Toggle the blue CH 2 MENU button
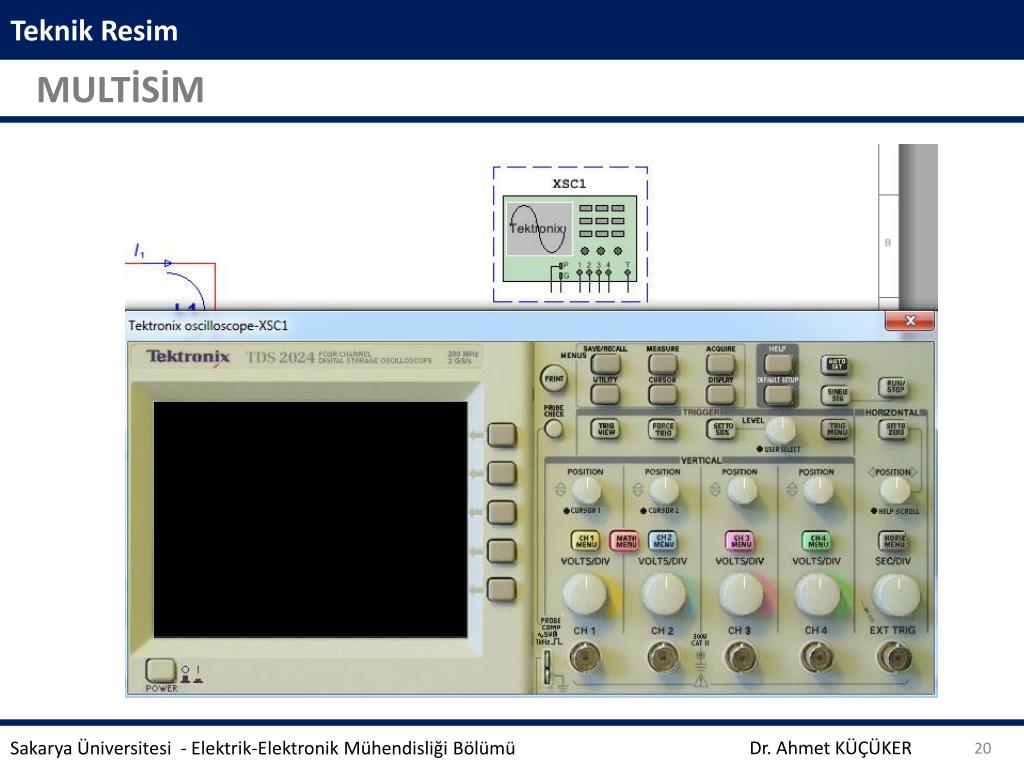Image resolution: width=1024 pixels, height=768 pixels. (x=663, y=541)
